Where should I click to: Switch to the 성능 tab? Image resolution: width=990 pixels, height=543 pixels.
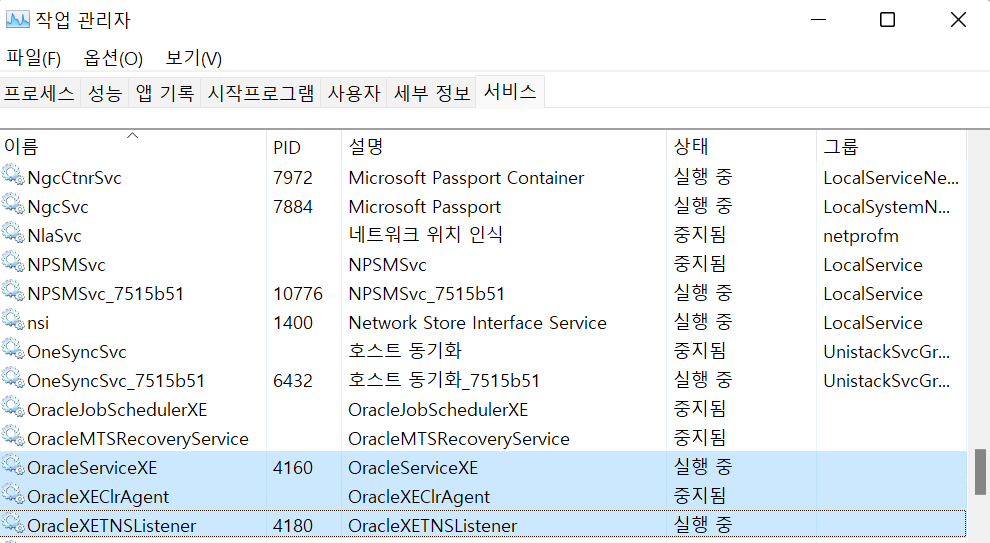pyautogui.click(x=105, y=93)
